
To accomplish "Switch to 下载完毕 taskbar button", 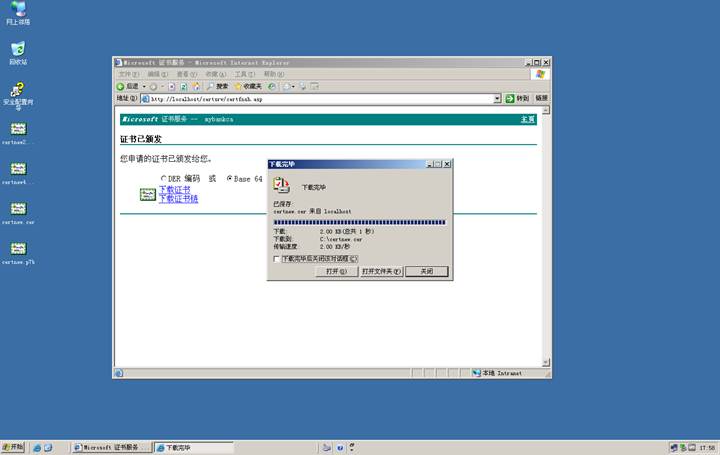I will [193, 447].
